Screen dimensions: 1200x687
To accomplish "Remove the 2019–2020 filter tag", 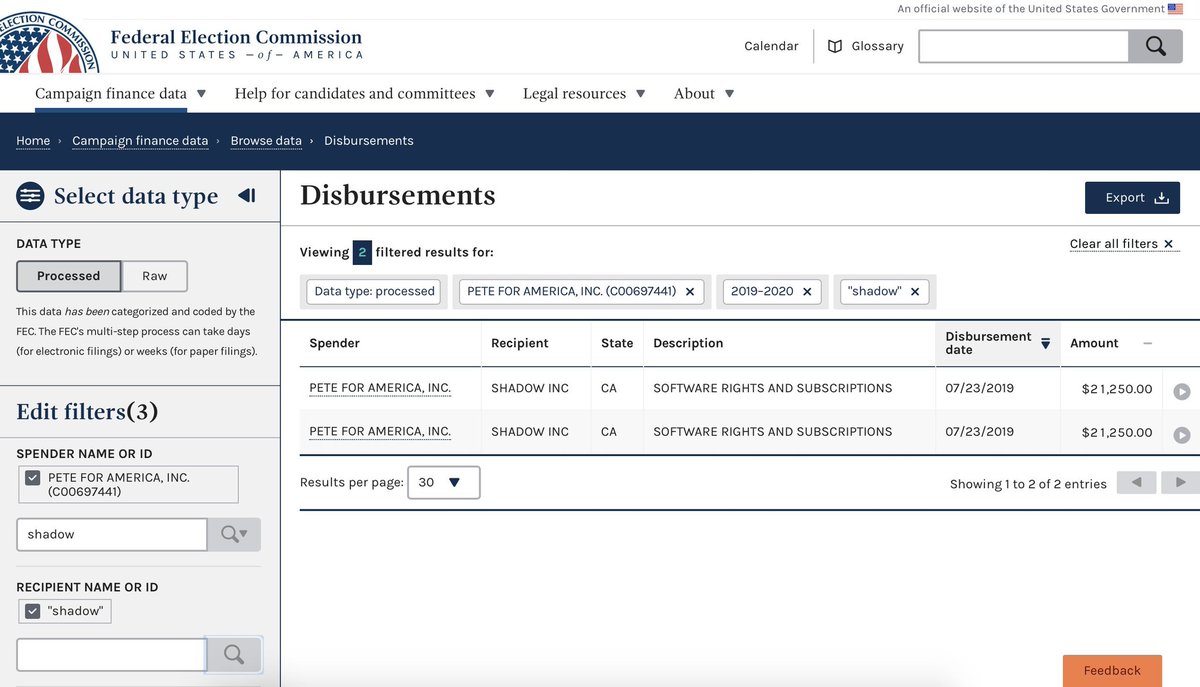I will pyautogui.click(x=807, y=291).
